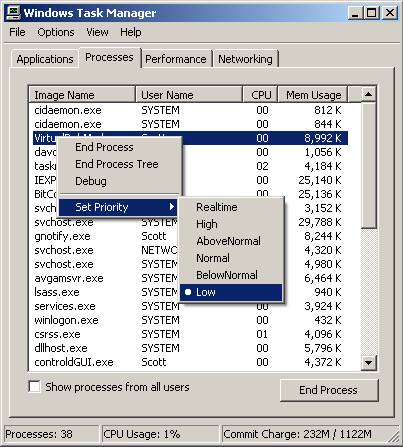Click the process list scrollbar thumb
Screen dimensions: 403x447
tap(368, 166)
